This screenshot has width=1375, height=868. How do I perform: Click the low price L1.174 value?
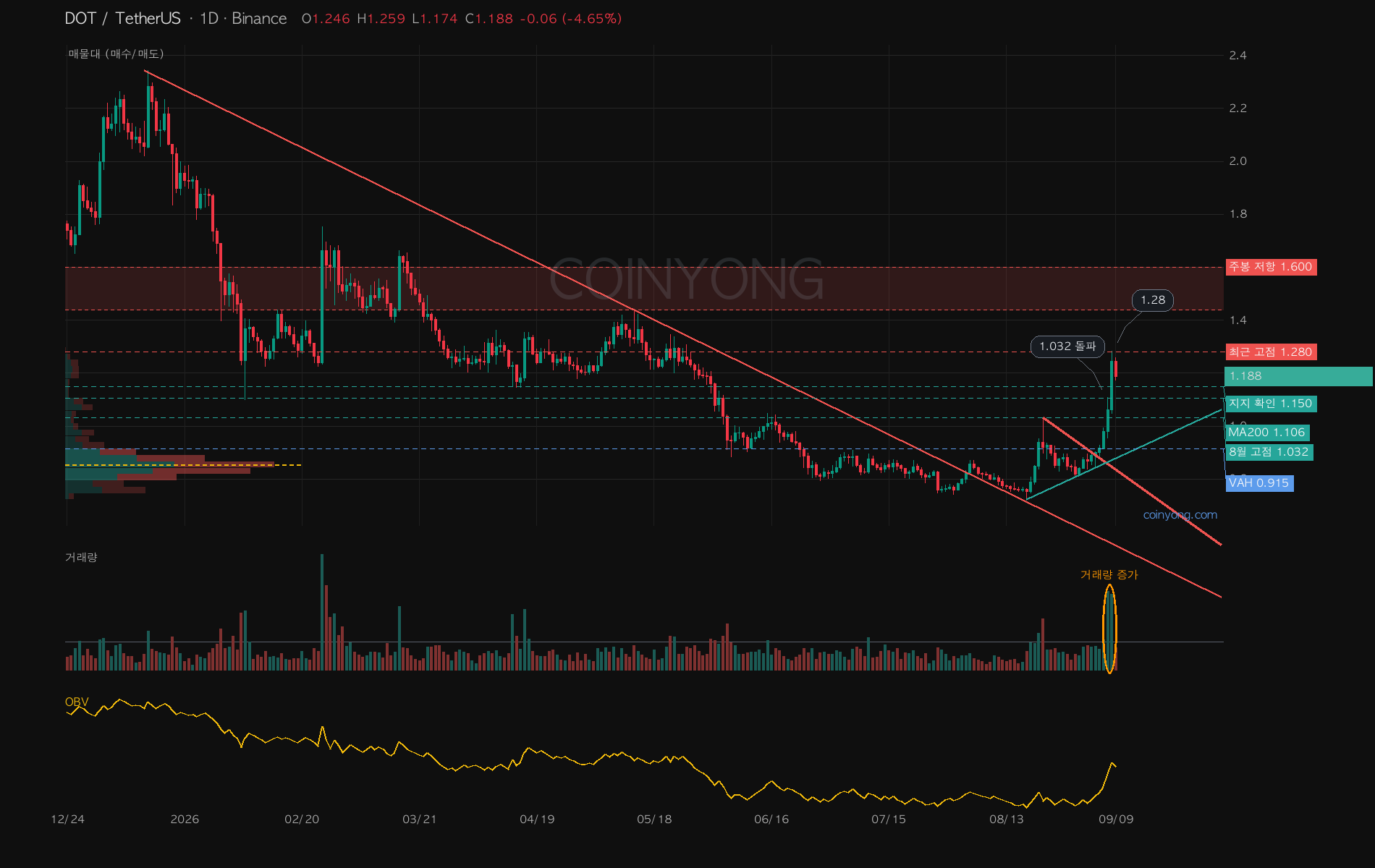[x=434, y=19]
